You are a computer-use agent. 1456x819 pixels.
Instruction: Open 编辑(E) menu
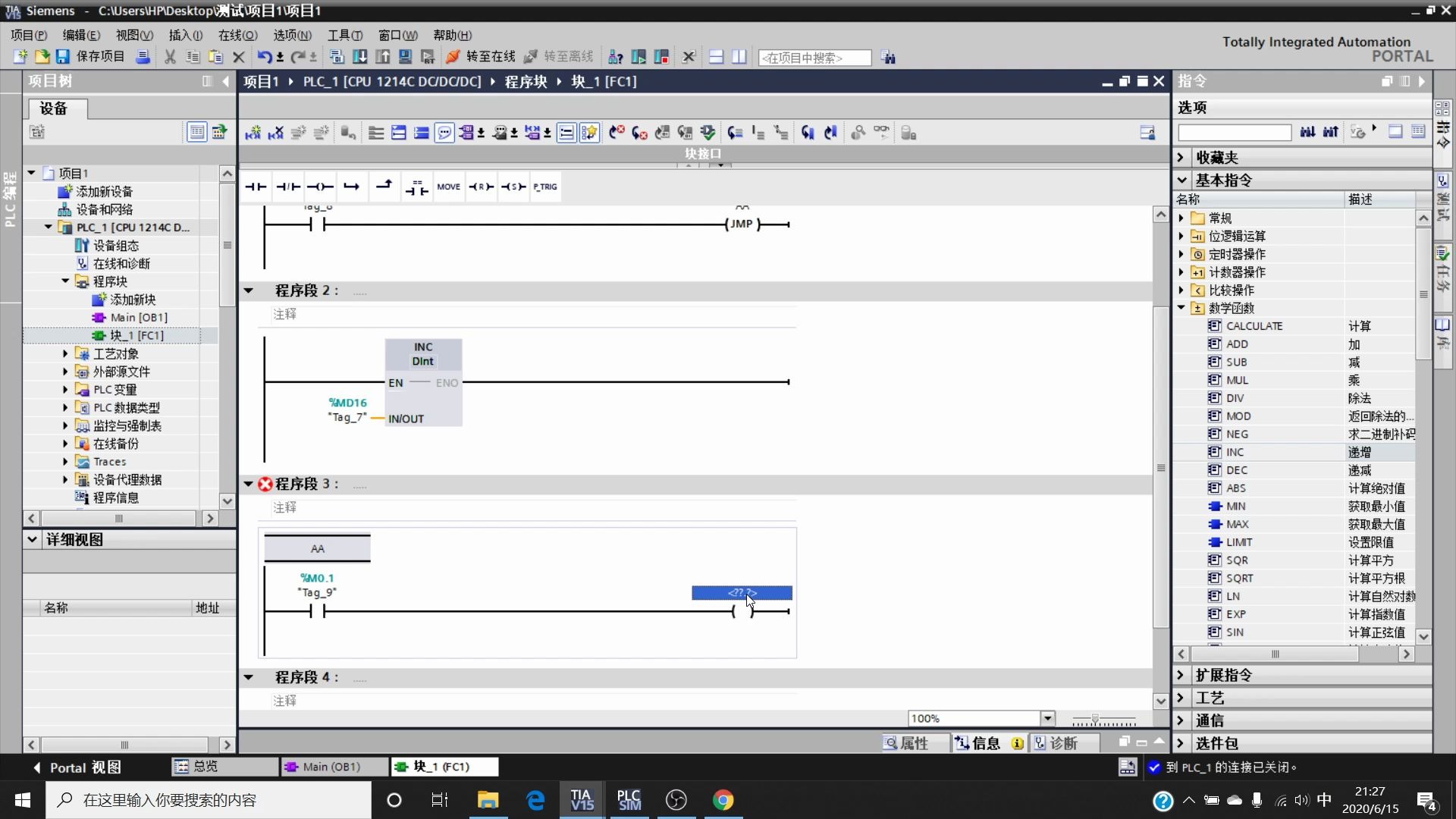tap(81, 35)
